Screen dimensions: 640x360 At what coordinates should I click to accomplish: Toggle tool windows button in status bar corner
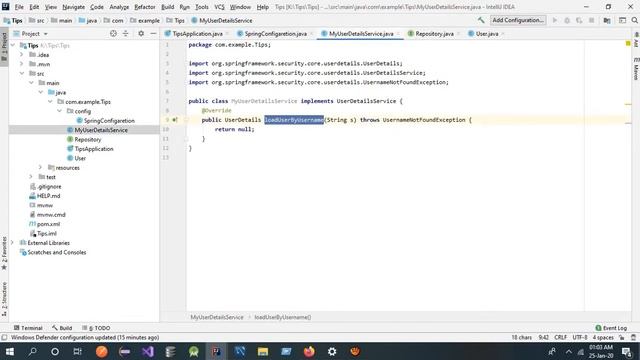click(x=4, y=337)
